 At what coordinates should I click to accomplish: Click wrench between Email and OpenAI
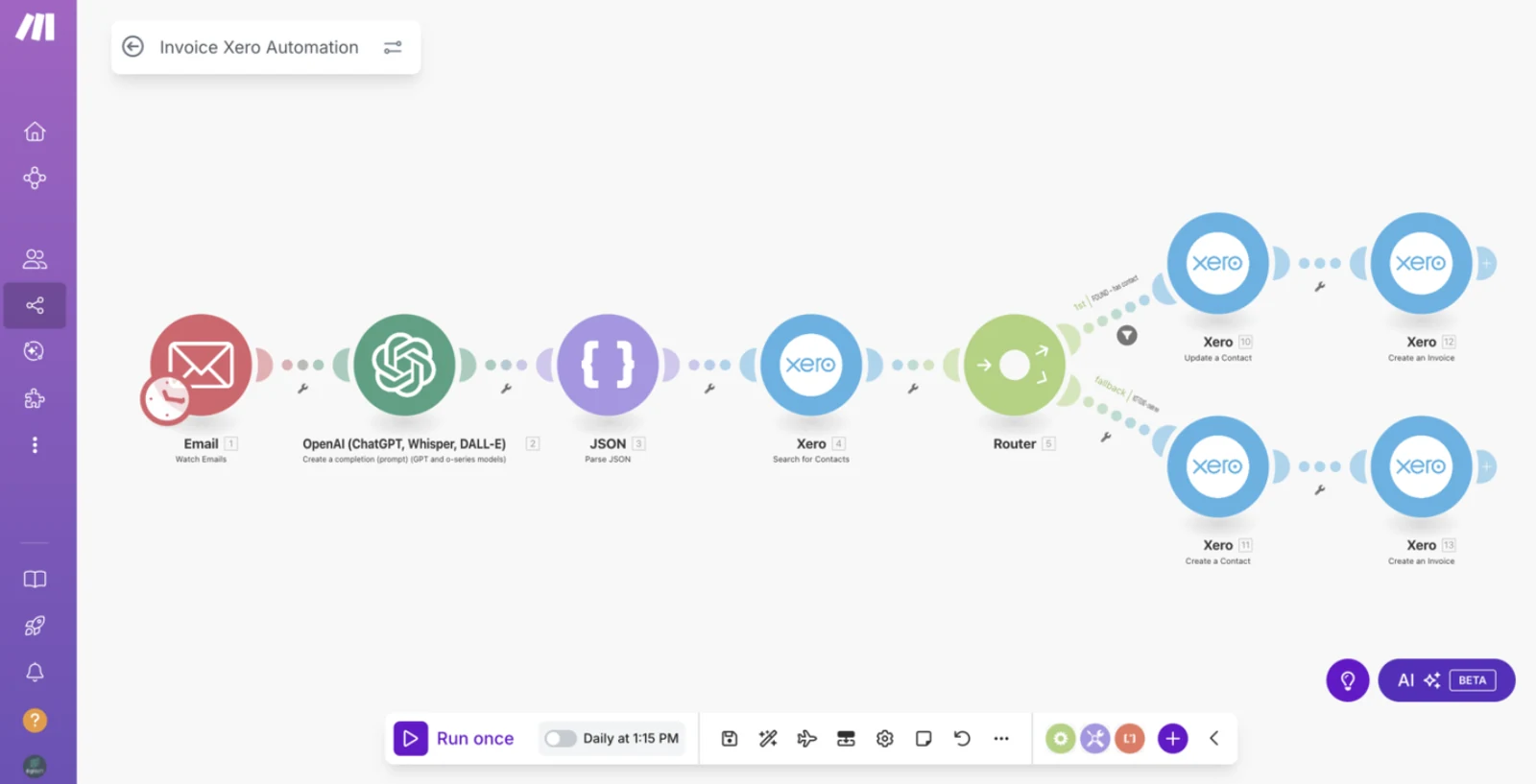(302, 389)
